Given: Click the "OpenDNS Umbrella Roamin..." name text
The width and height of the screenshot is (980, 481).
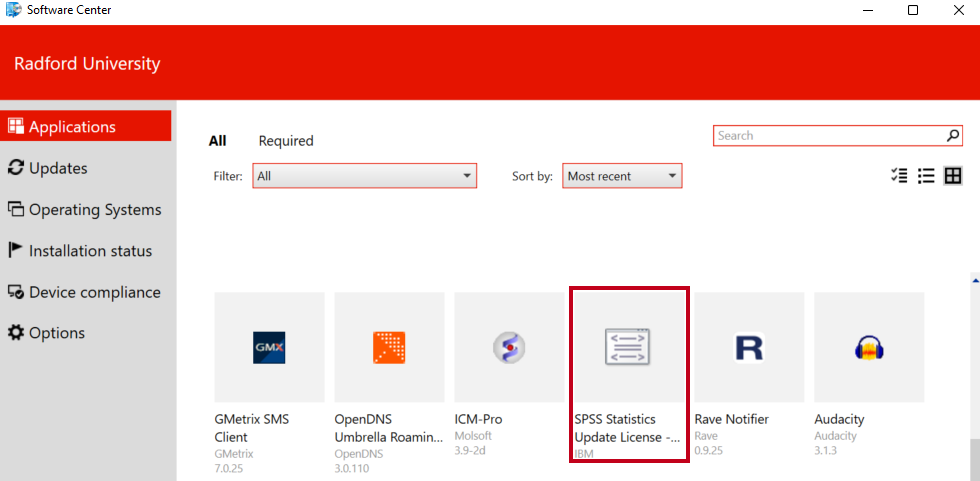Looking at the screenshot, I should [389, 428].
